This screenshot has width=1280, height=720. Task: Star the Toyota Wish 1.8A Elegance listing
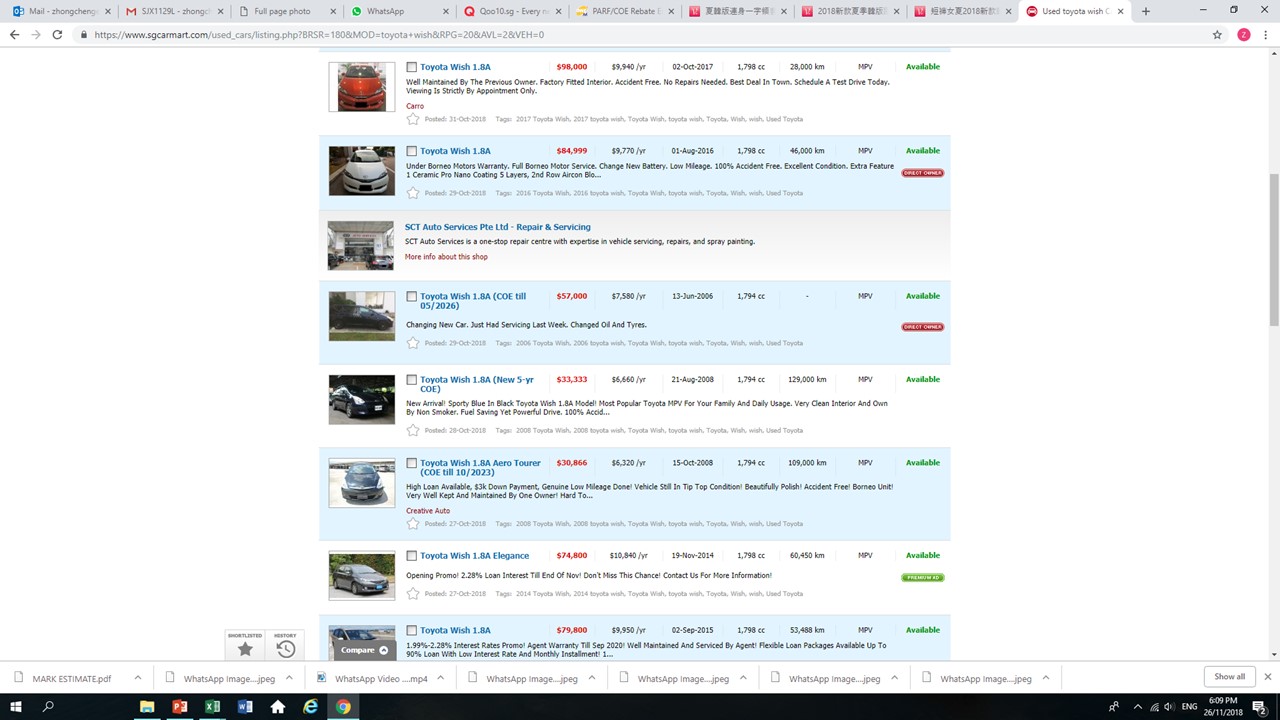point(413,593)
